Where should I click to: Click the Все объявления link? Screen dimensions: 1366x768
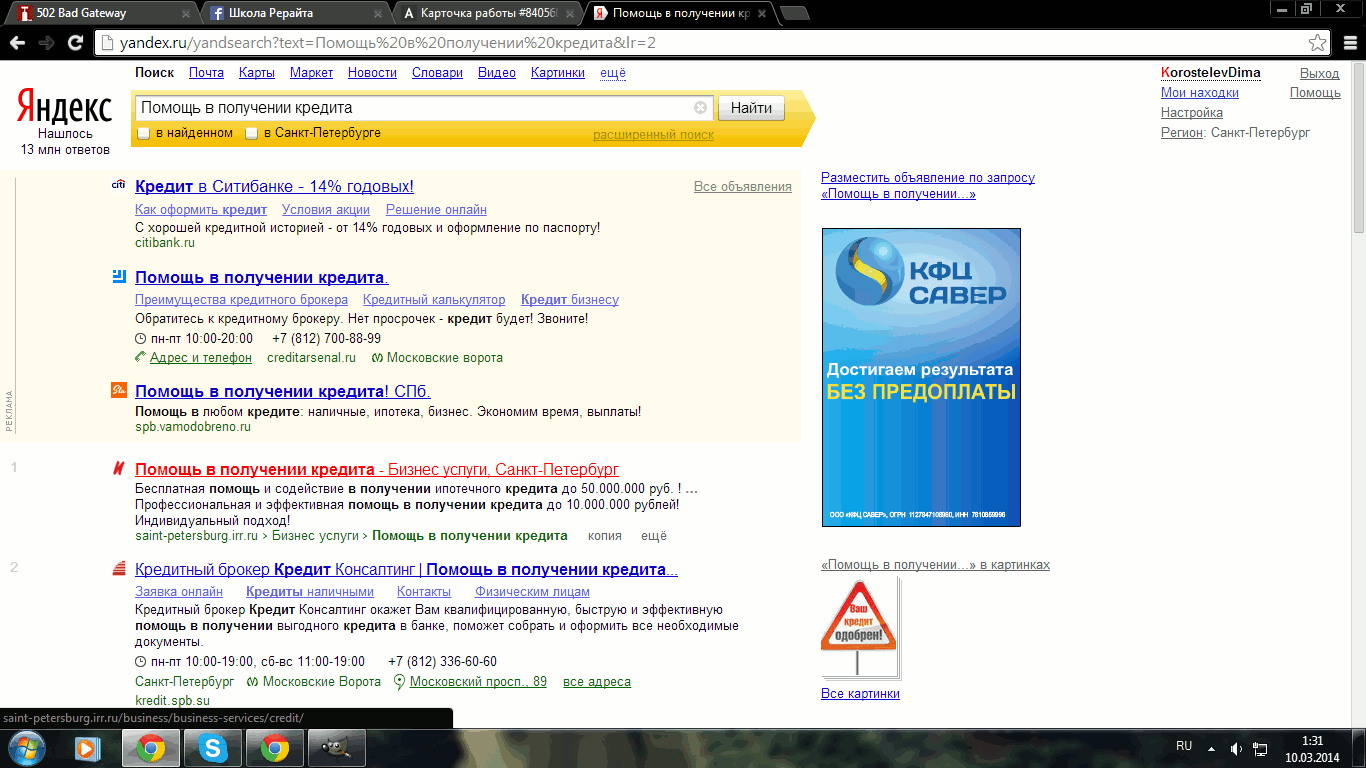tap(742, 187)
